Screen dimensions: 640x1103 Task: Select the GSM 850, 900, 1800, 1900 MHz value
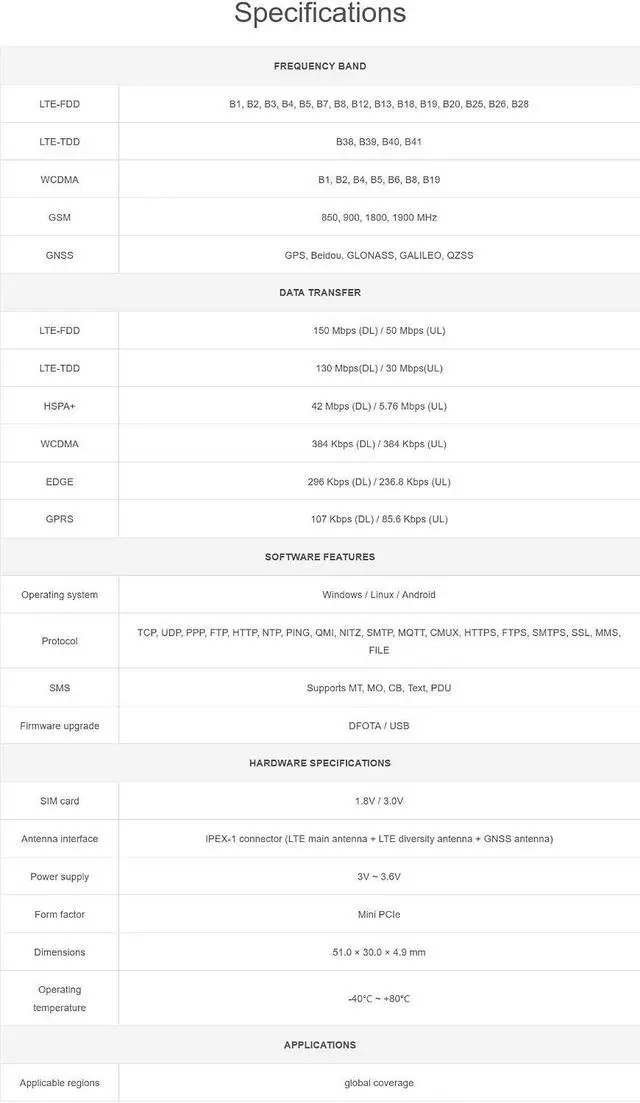(379, 218)
